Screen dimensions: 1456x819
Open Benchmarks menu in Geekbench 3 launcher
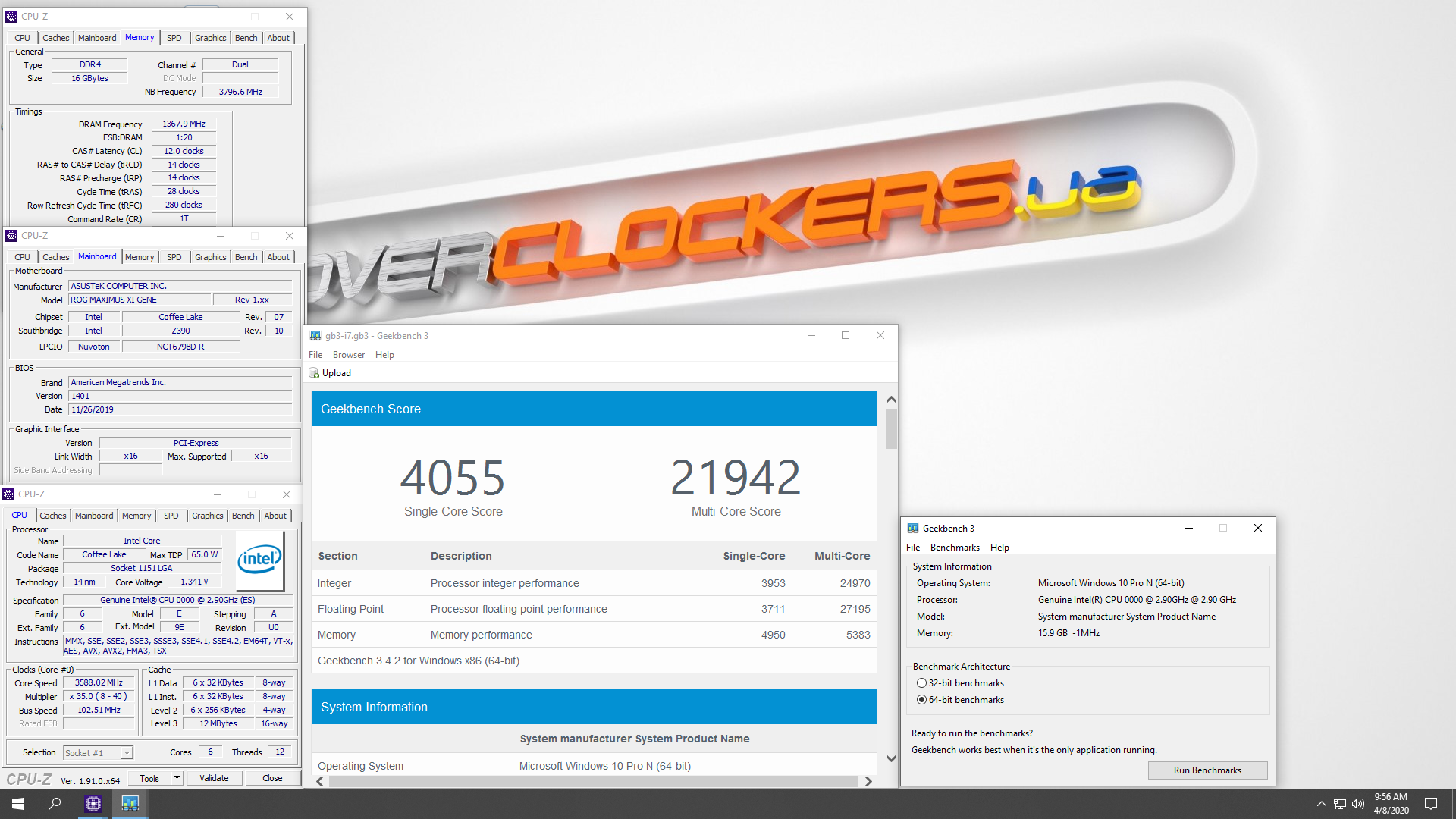tap(955, 548)
